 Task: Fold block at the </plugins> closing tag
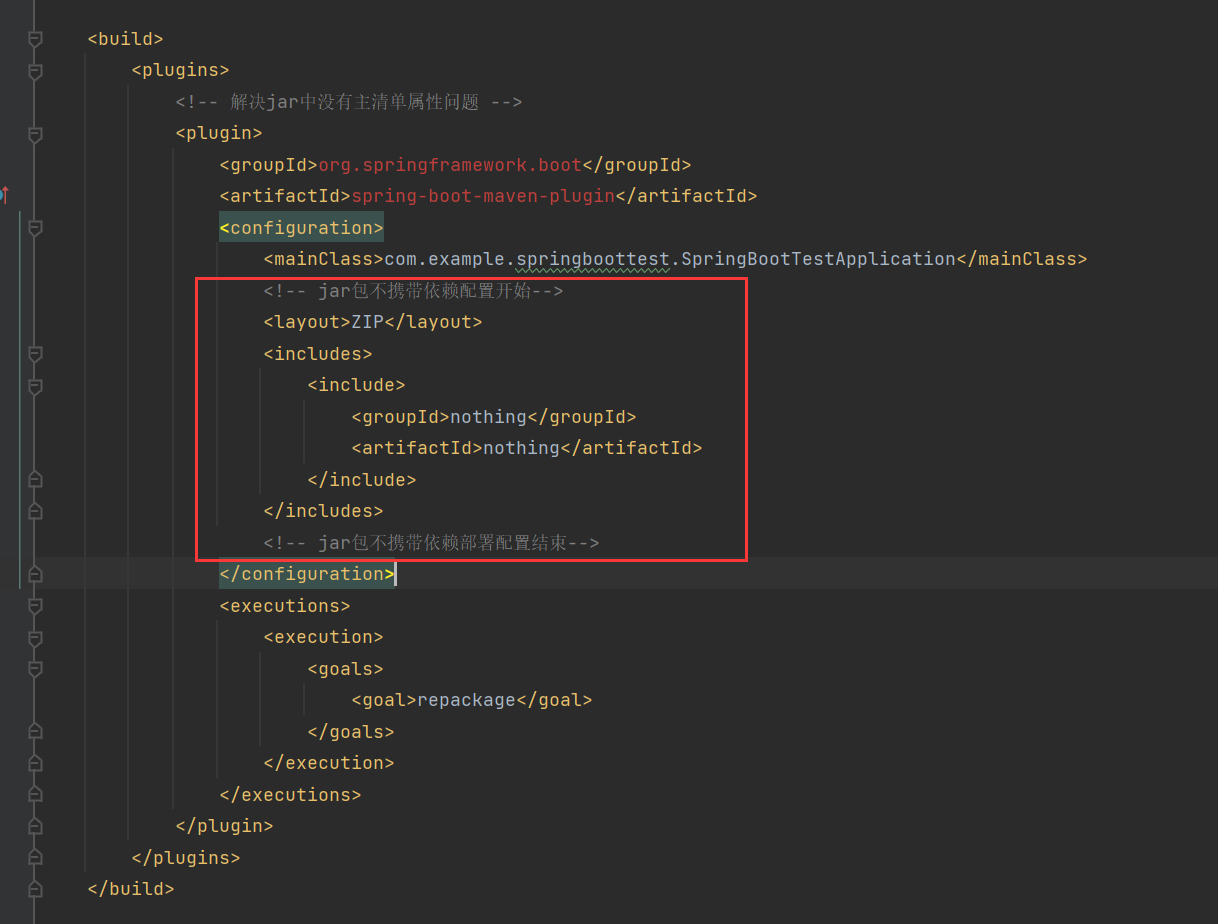pos(35,858)
